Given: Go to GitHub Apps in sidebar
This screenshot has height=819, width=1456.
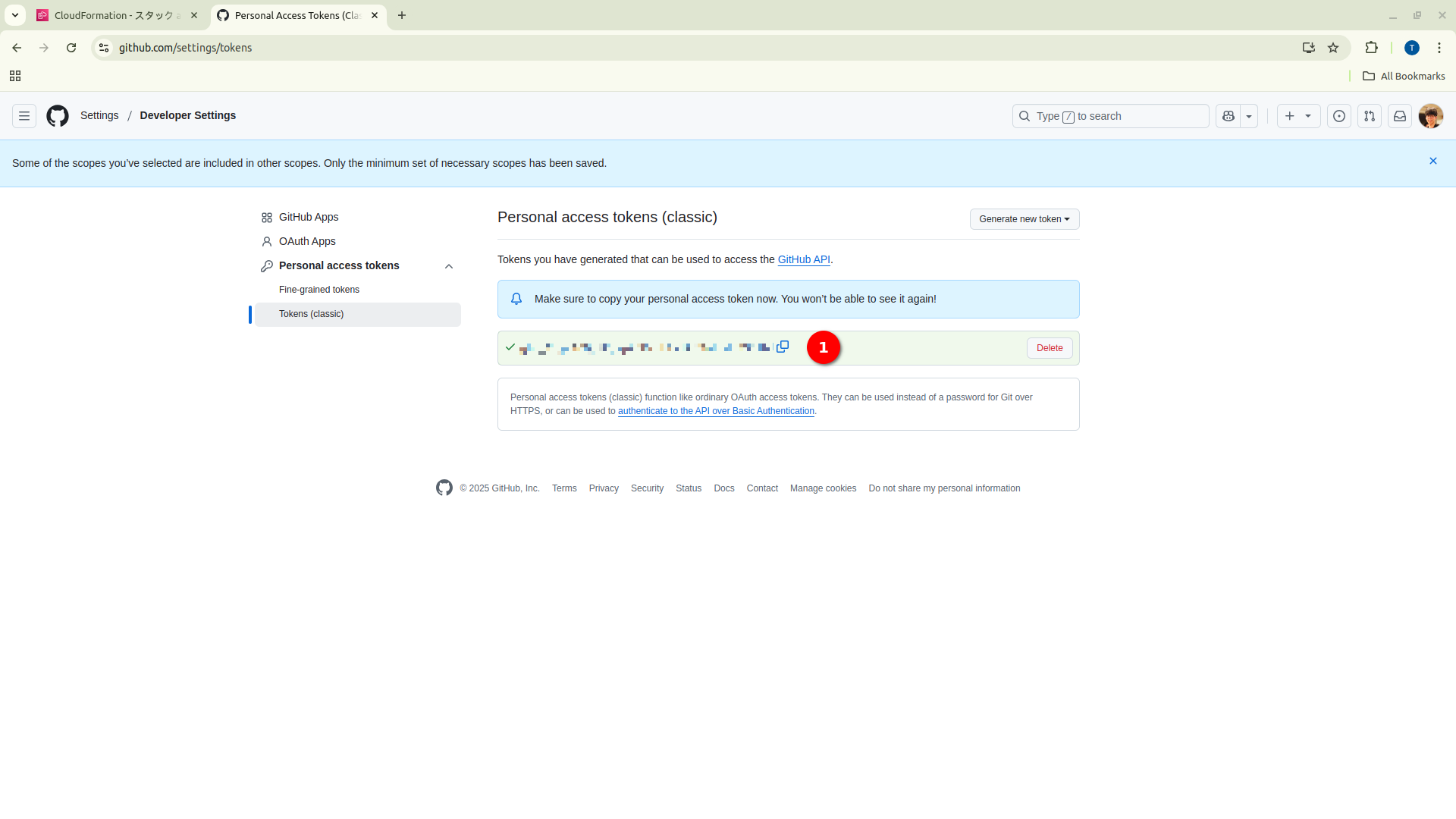Looking at the screenshot, I should click(x=309, y=217).
